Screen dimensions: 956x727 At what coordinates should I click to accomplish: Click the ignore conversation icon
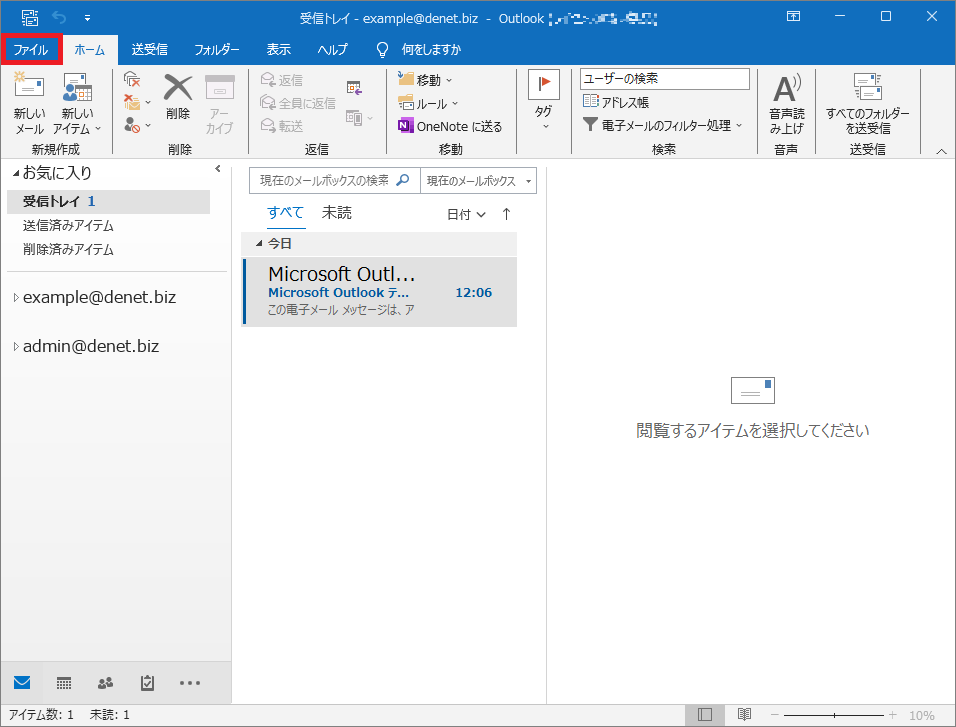[x=132, y=79]
